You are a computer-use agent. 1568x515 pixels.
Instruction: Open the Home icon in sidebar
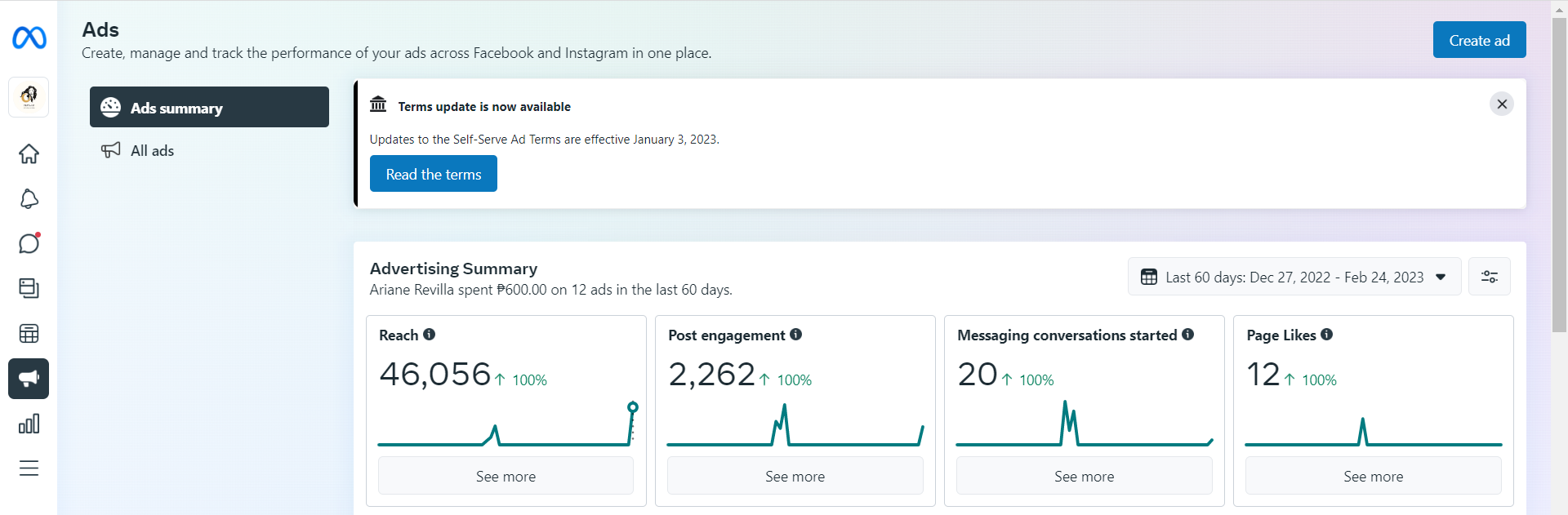[29, 153]
